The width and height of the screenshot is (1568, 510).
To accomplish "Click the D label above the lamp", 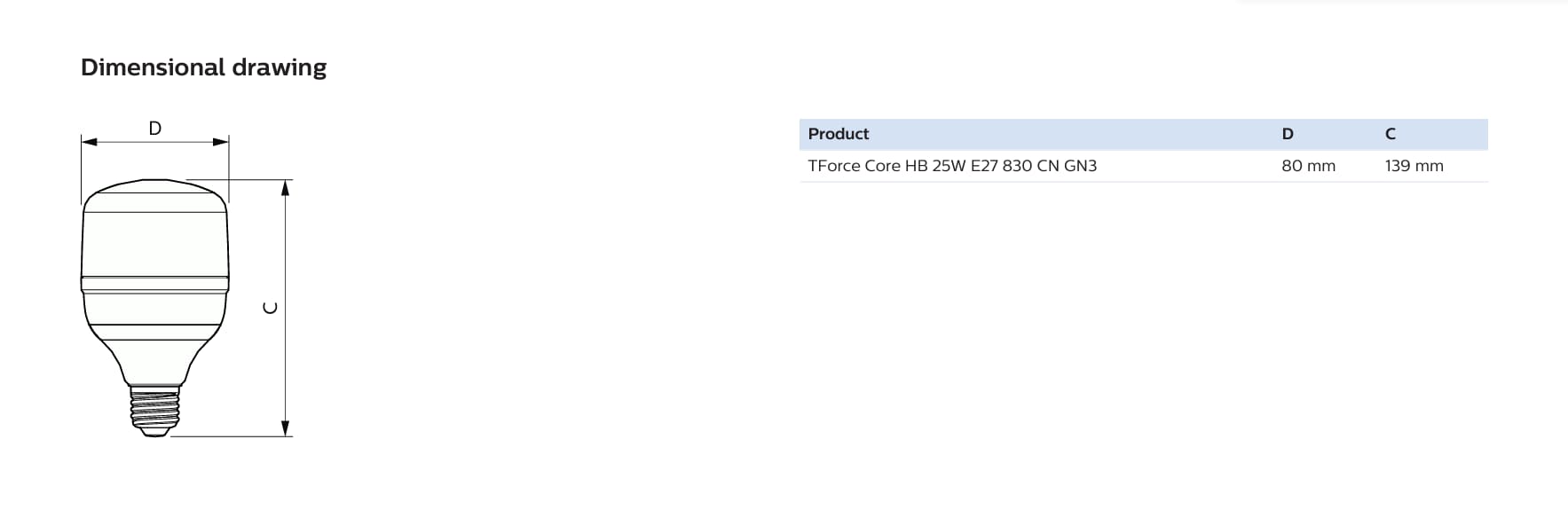I will [155, 128].
